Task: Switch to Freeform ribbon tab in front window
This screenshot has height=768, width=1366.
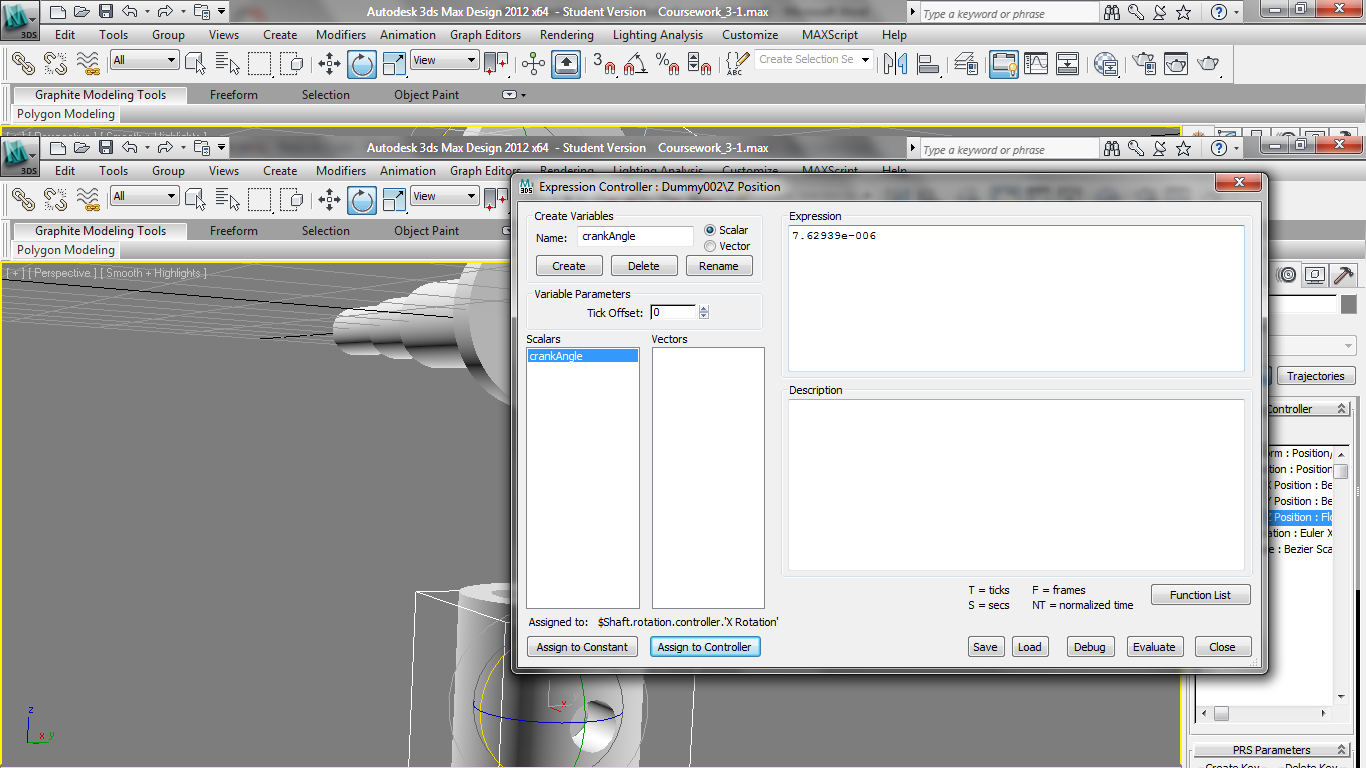Action: pyautogui.click(x=234, y=231)
